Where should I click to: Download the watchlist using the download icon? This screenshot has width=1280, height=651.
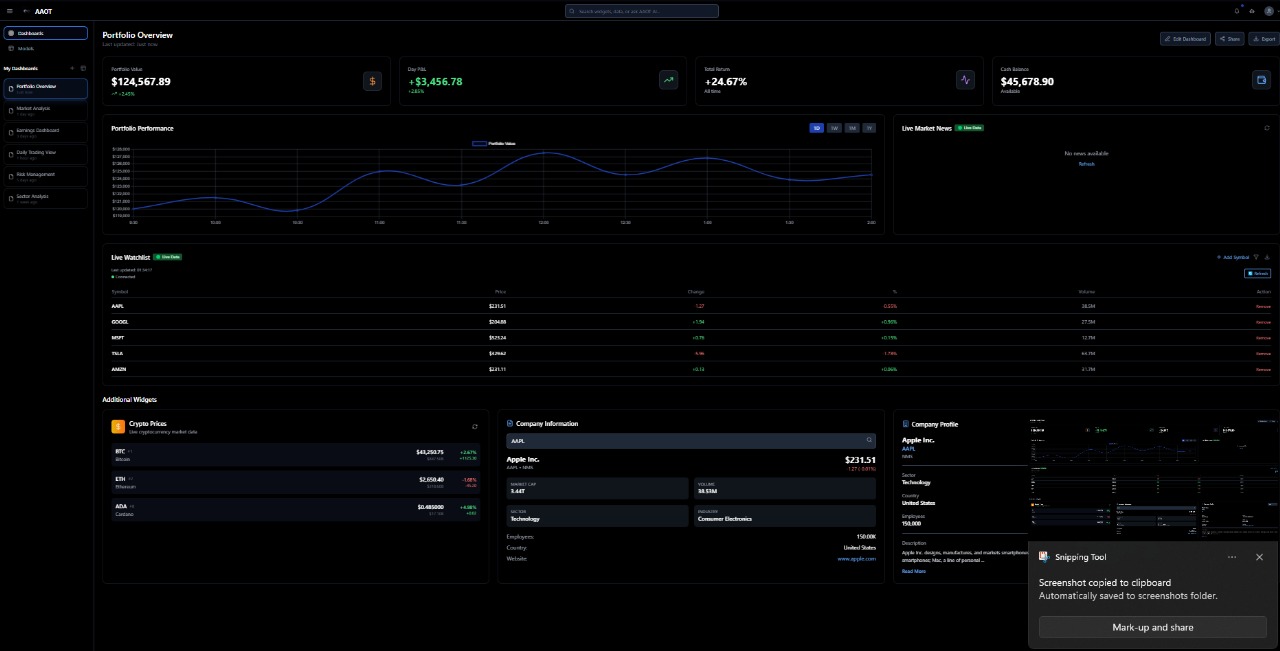click(x=1267, y=257)
